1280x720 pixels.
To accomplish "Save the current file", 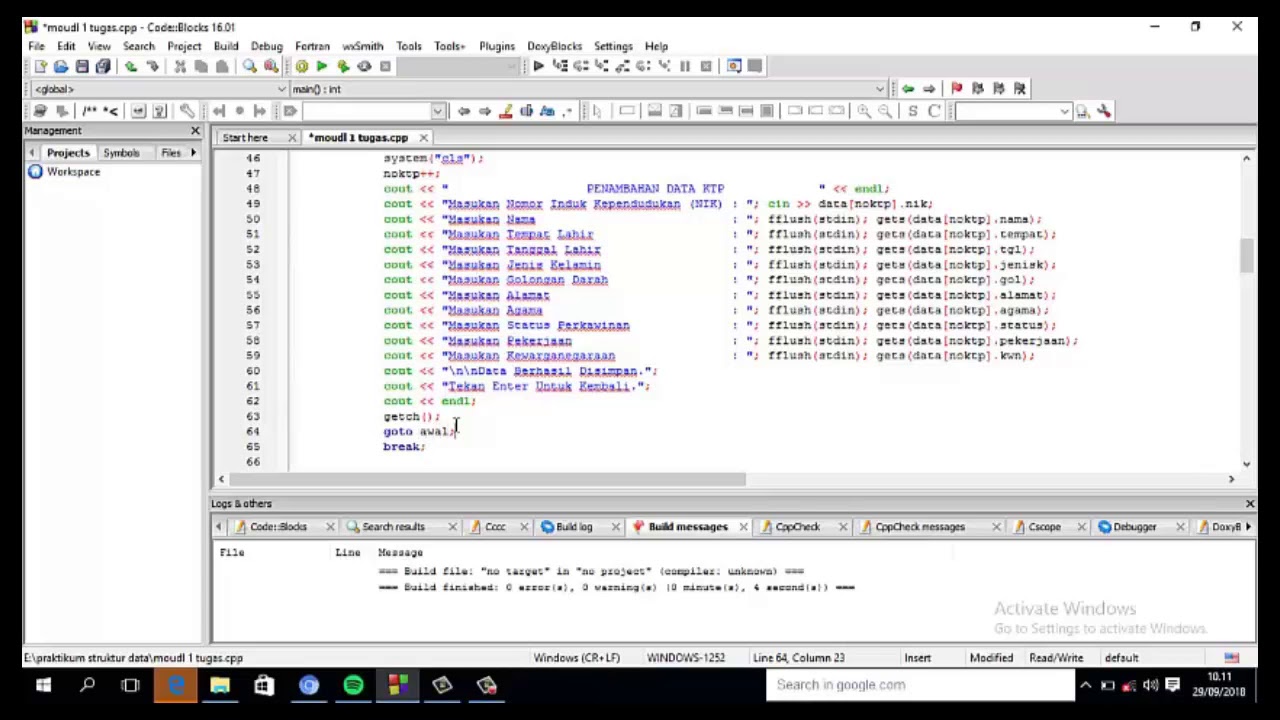I will 82,66.
